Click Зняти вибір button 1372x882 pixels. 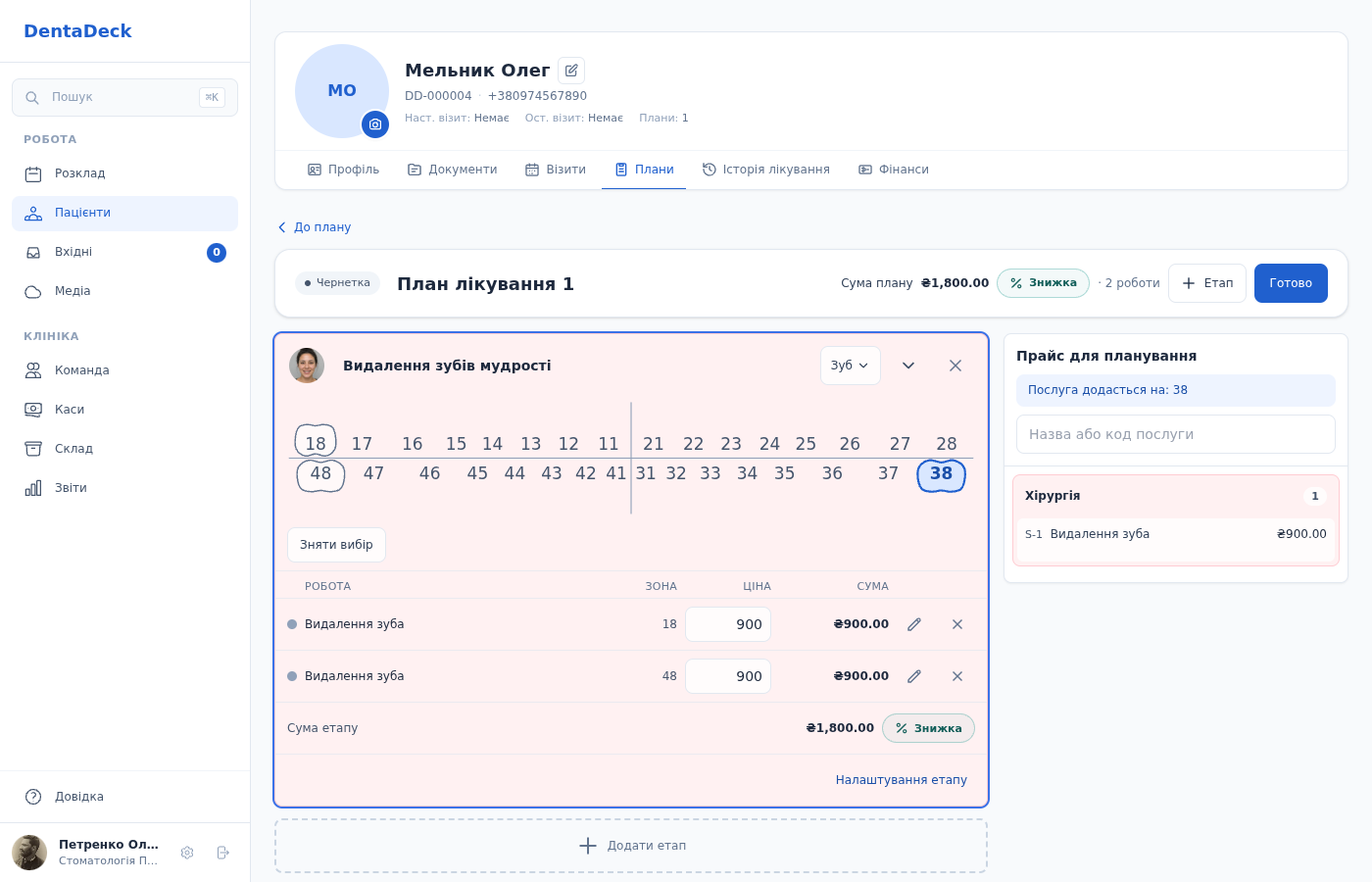click(x=336, y=545)
